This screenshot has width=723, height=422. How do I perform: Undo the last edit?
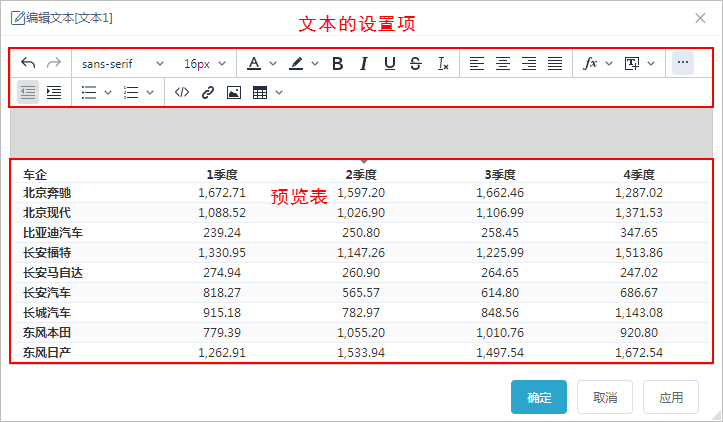[x=28, y=63]
